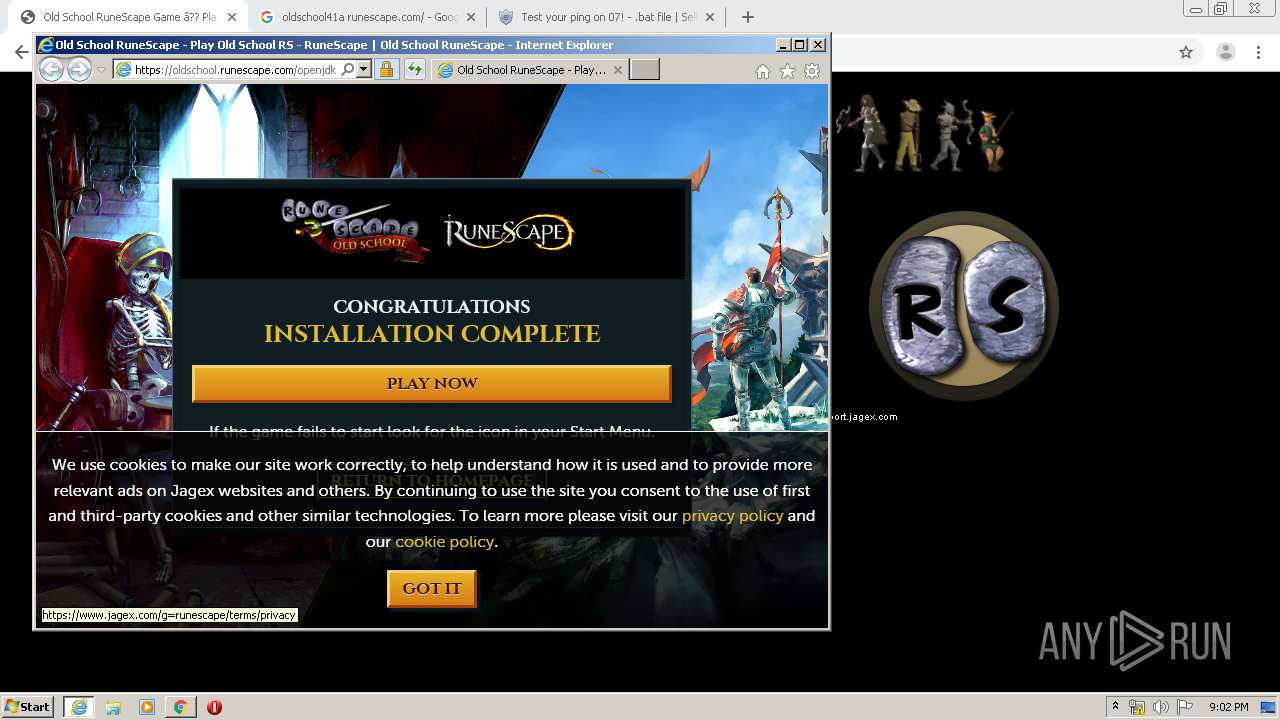This screenshot has height=720, width=1280.
Task: Close the oldschool41a Google search Chrome tab
Action: (471, 17)
